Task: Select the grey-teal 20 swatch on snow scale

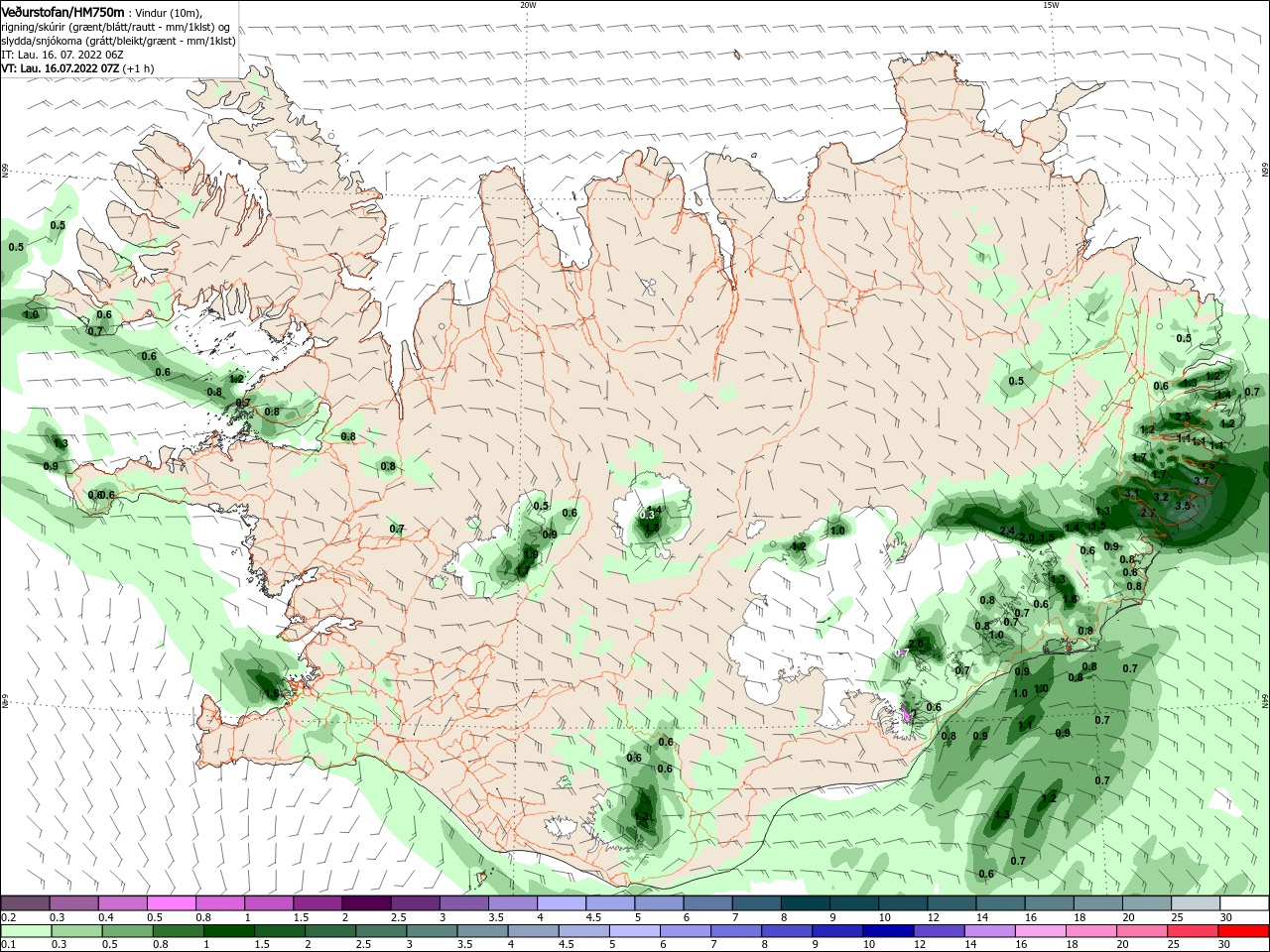Action: [x=1145, y=903]
